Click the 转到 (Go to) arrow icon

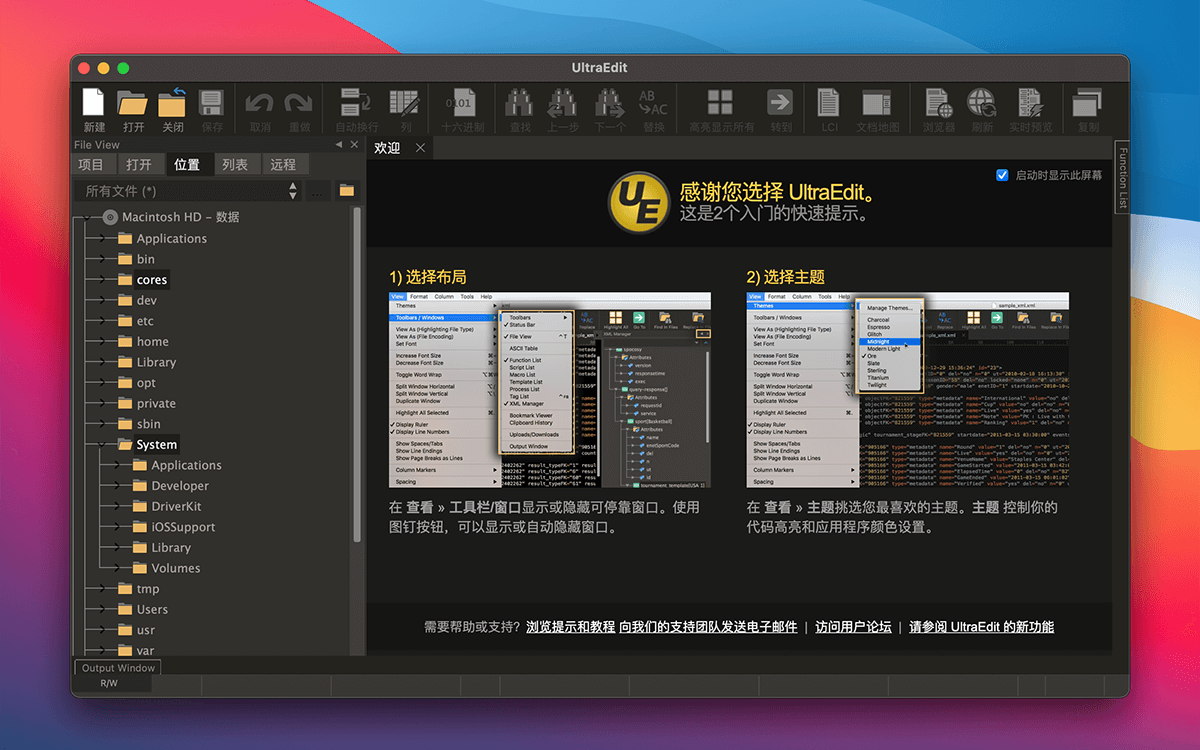pos(780,102)
